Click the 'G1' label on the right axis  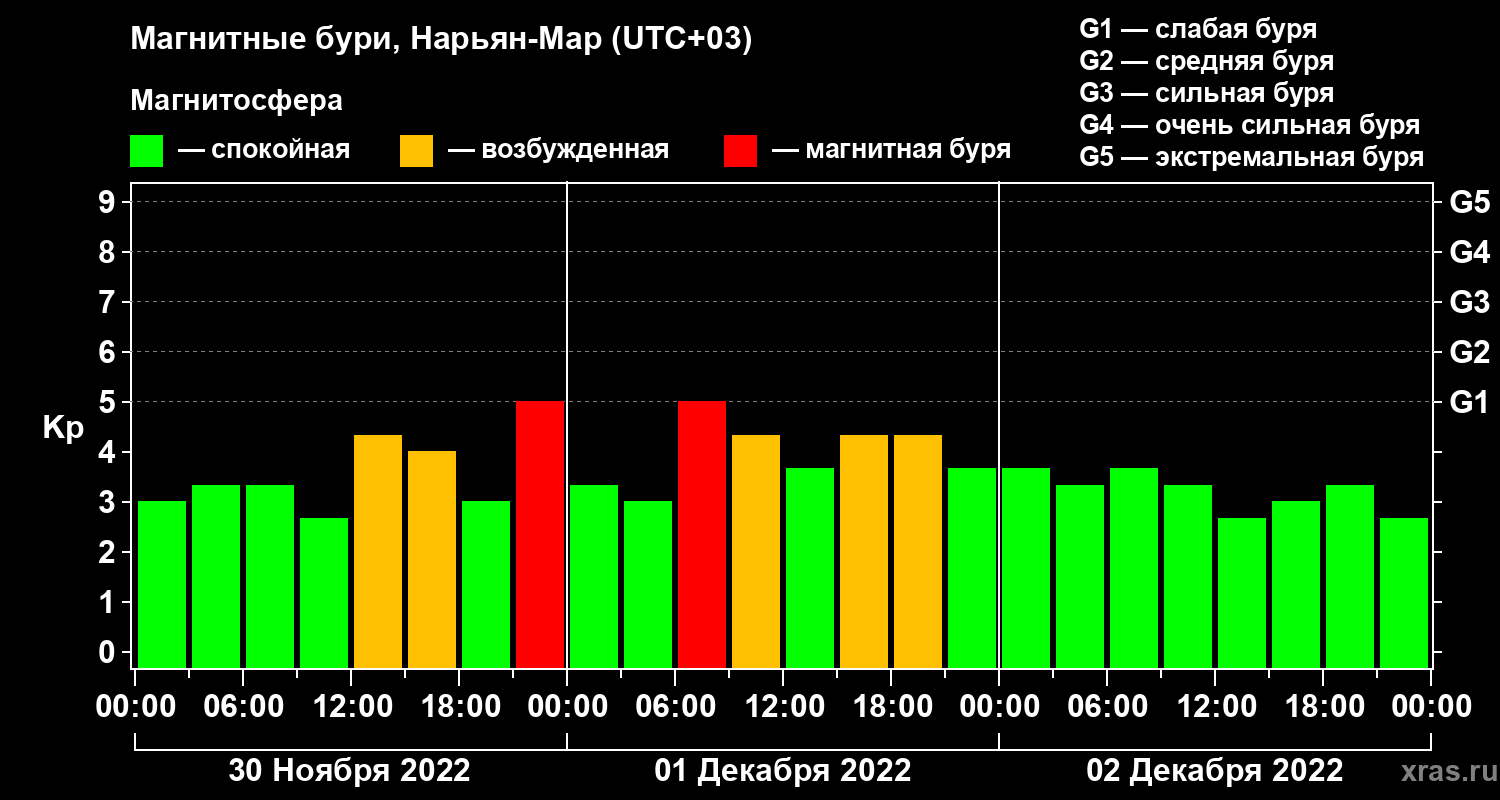coord(1469,402)
